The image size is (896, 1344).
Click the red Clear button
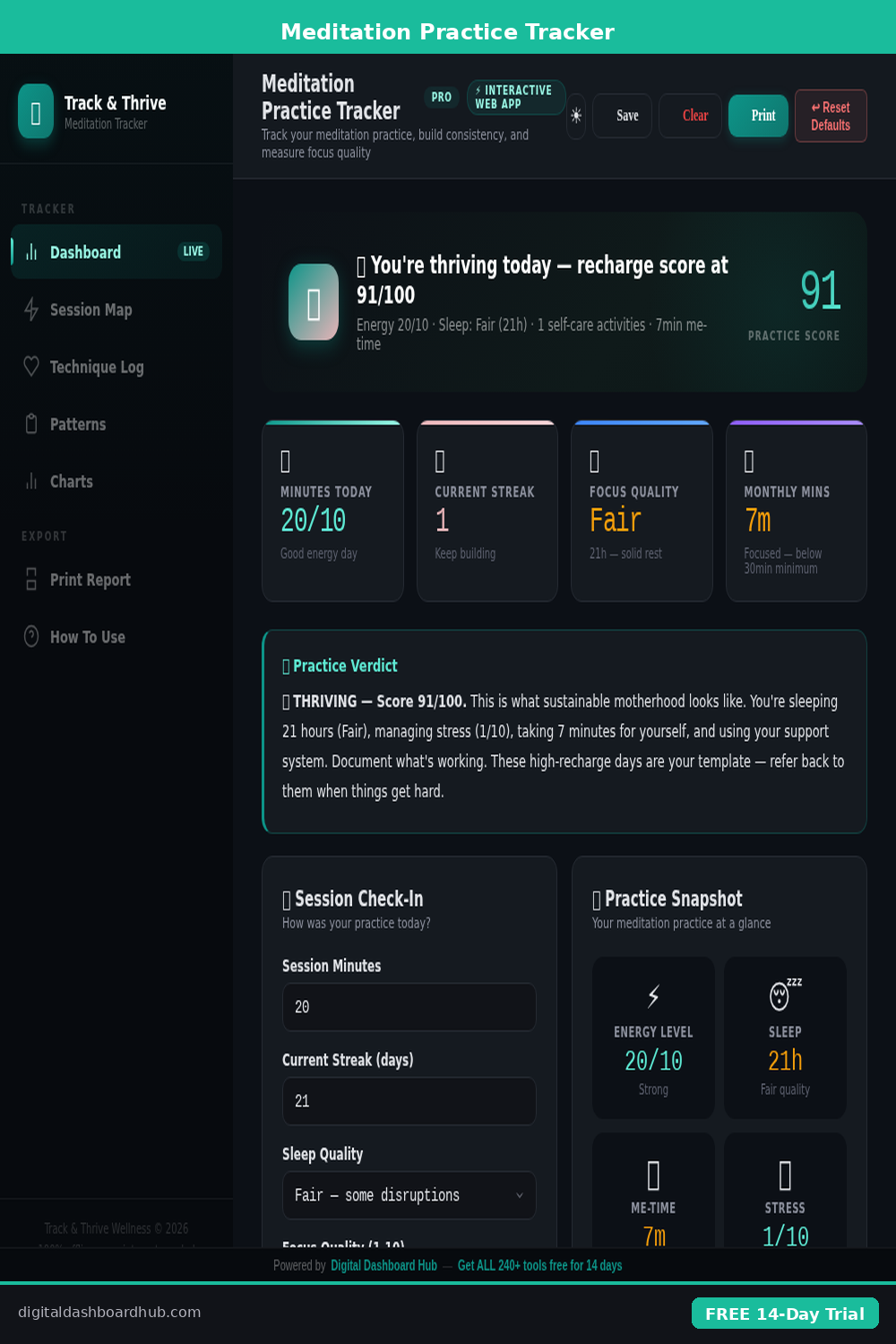click(x=694, y=116)
